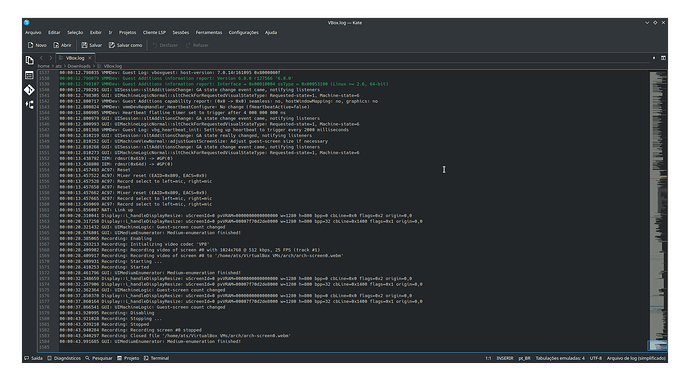
Task: Click 'Downloads' in the breadcrumb path
Action: click(x=79, y=66)
